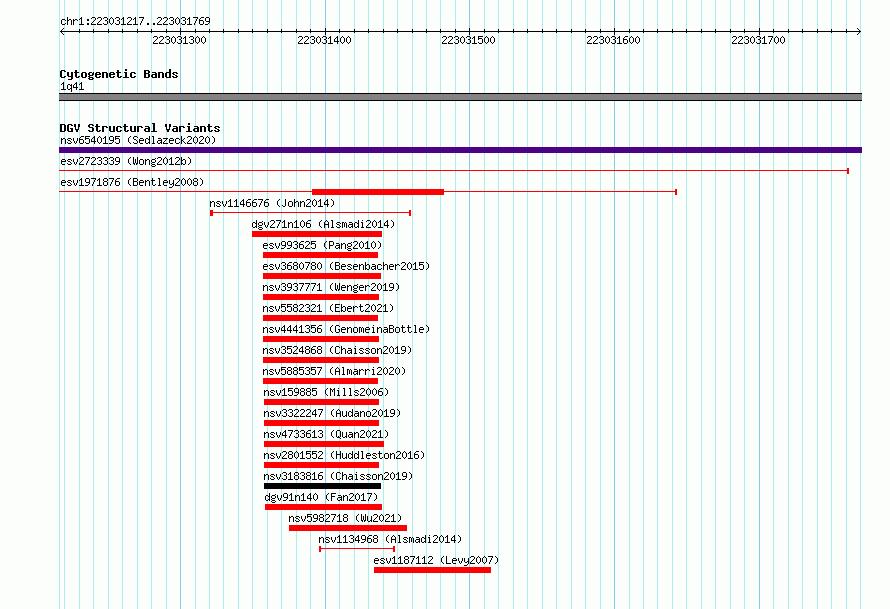This screenshot has width=890, height=609.
Task: Open esv2723339 (Wong2012b) variant label
Action: coord(126,161)
